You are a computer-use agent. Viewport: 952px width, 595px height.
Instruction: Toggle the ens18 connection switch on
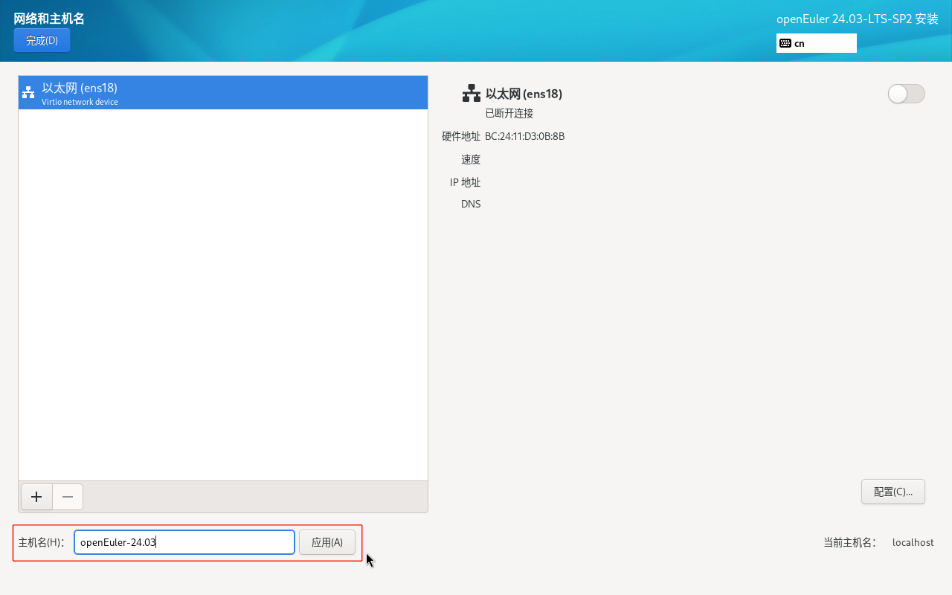click(x=906, y=94)
